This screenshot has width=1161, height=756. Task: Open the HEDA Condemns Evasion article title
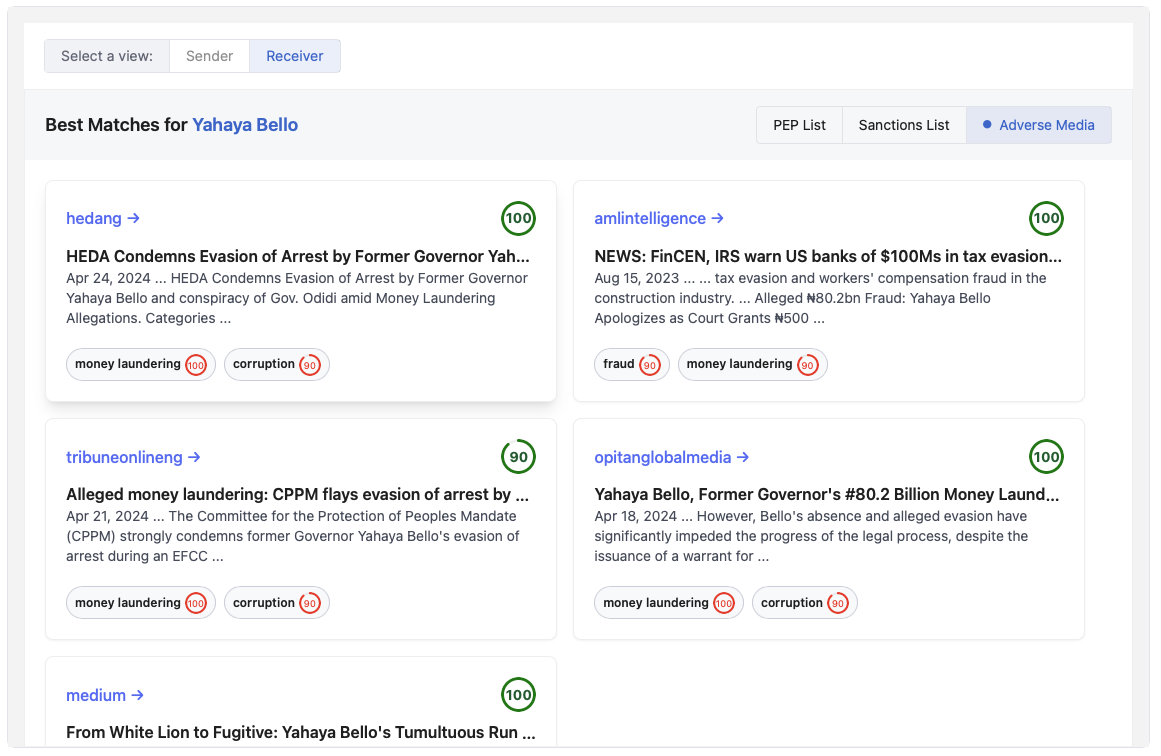coord(298,256)
